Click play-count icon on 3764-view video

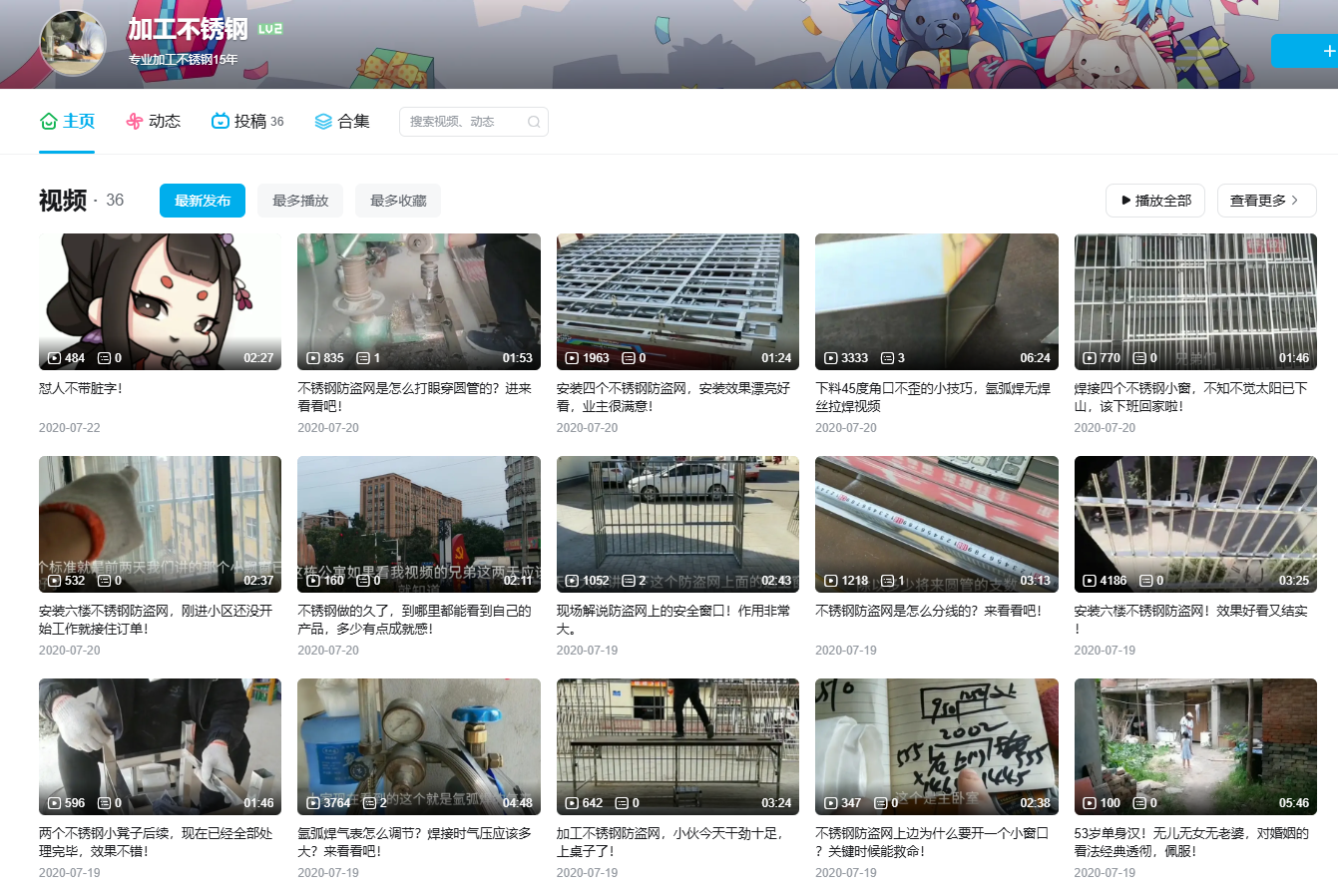[x=313, y=803]
